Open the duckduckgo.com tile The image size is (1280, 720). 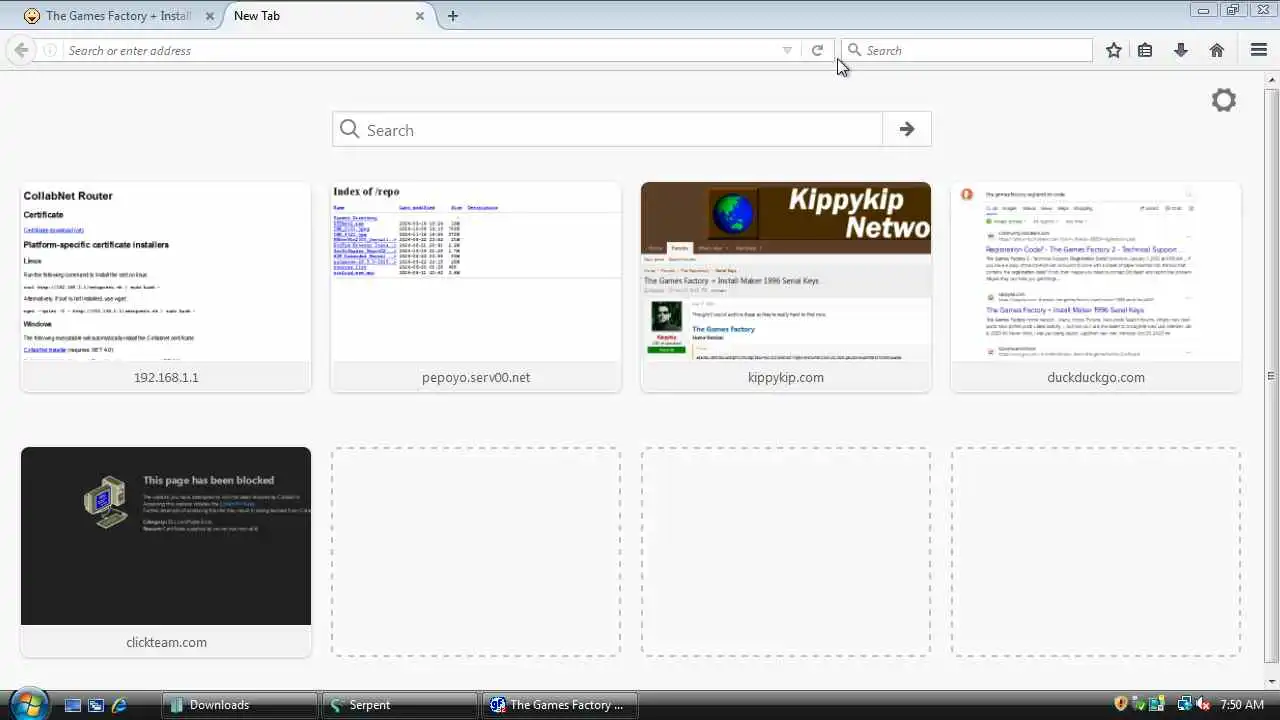pyautogui.click(x=1096, y=287)
